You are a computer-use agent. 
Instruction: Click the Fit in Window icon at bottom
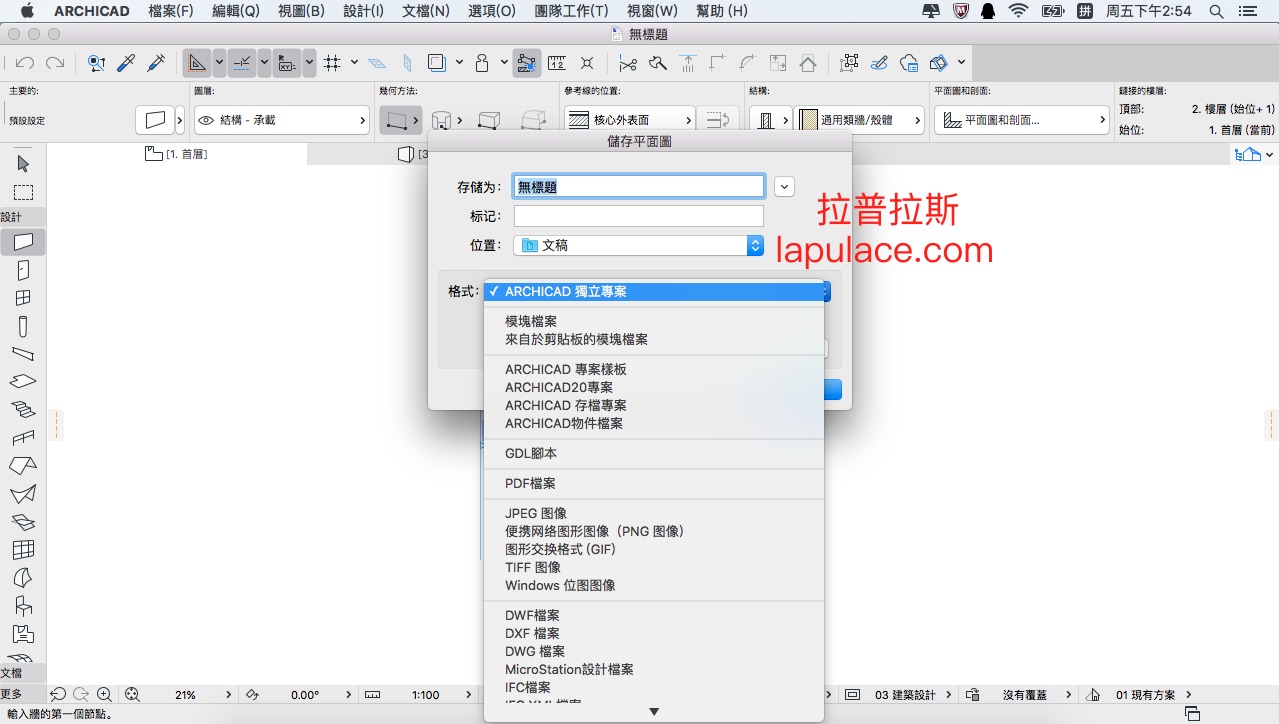tap(131, 694)
